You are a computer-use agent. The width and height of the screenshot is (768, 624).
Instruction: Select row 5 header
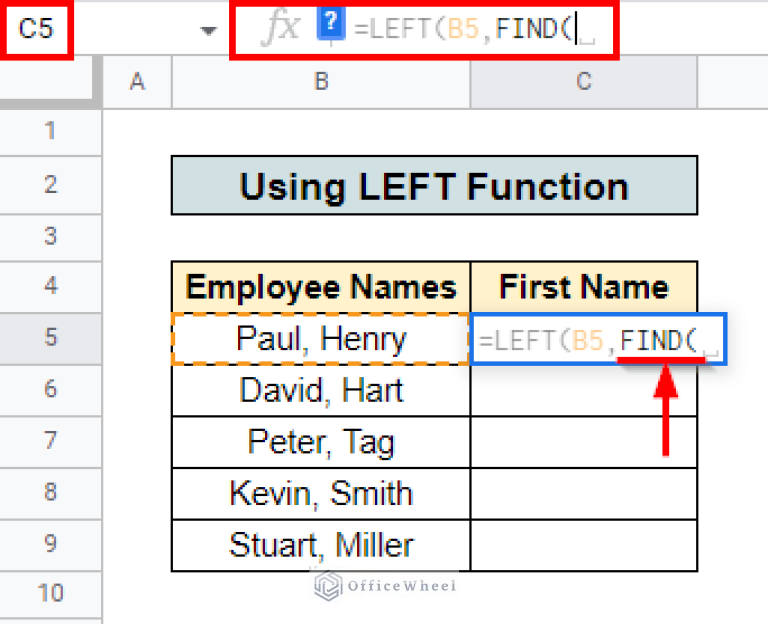click(51, 338)
